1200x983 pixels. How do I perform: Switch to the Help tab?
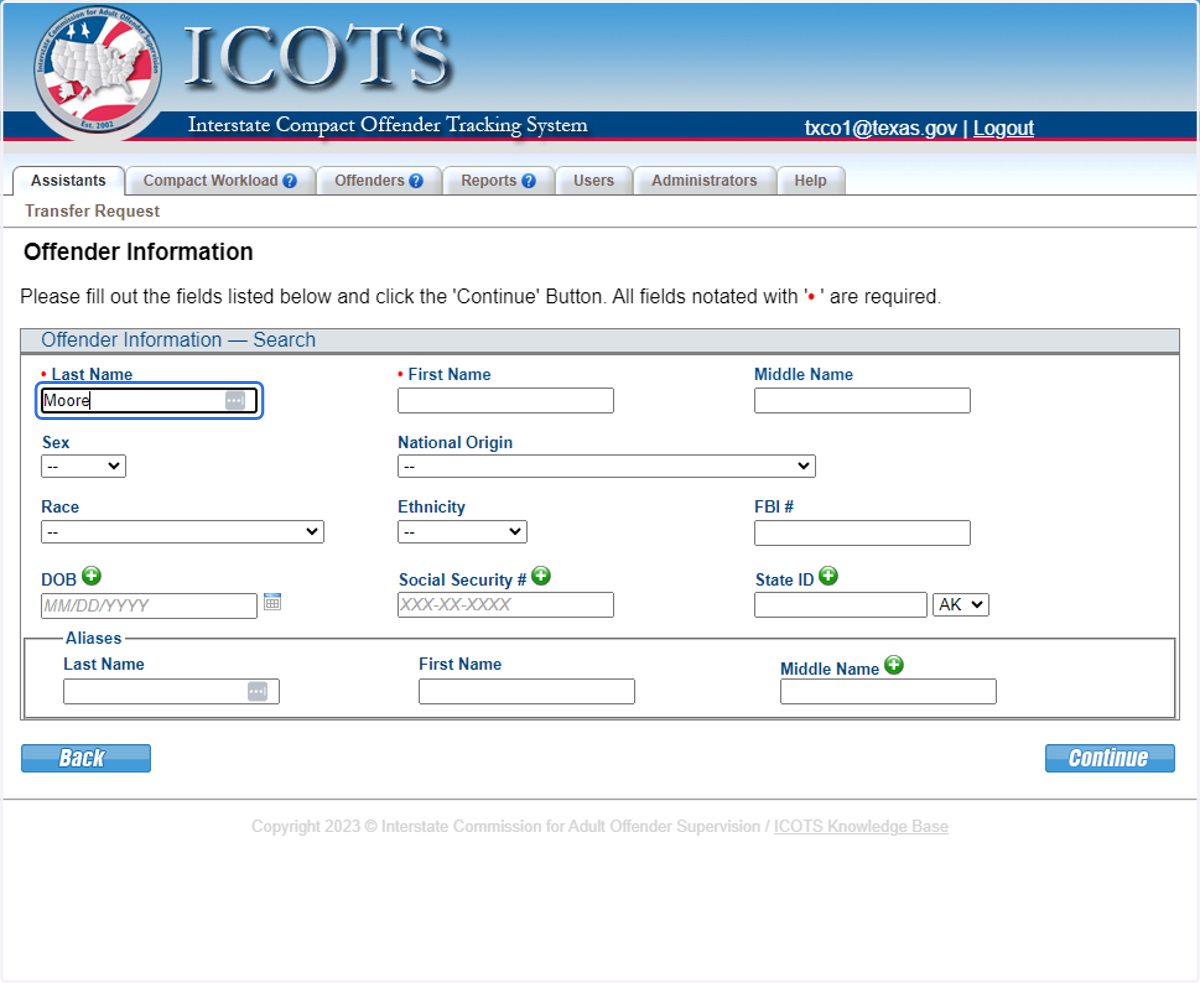811,181
